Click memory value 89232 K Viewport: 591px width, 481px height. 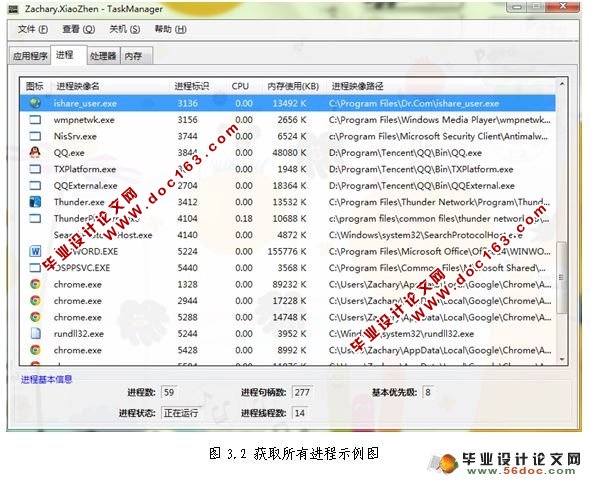tap(289, 284)
